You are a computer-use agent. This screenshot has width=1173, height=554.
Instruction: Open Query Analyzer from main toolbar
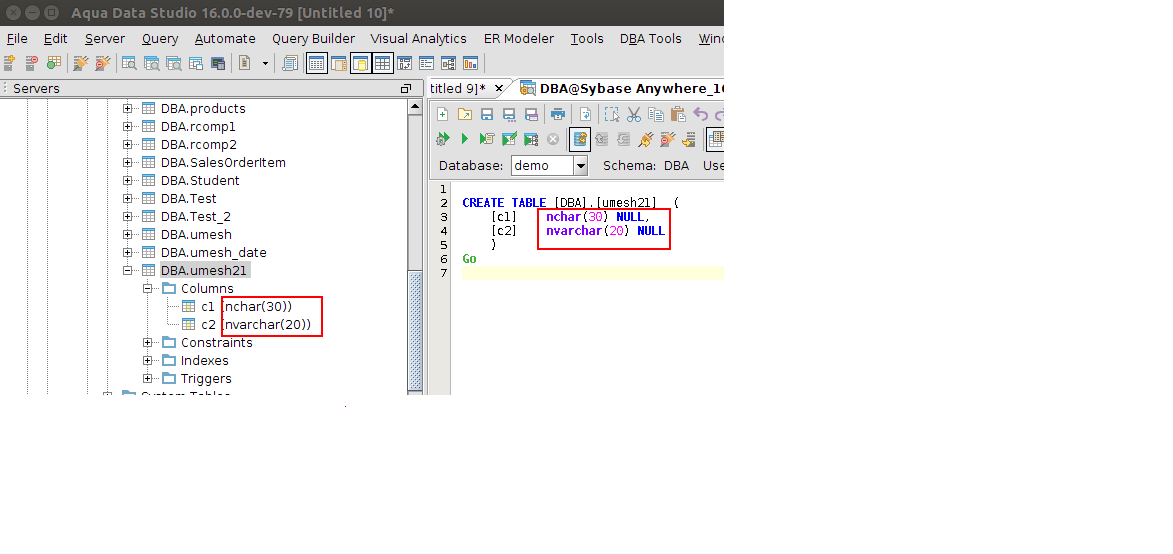(x=129, y=63)
